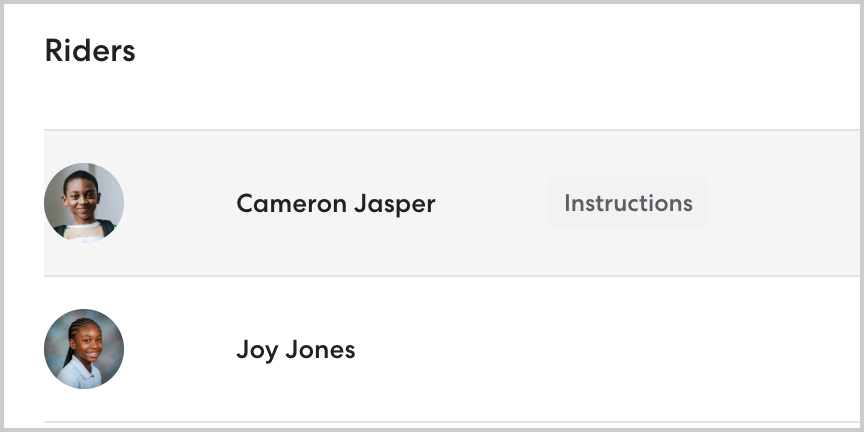Viewport: 864px width, 432px height.
Task: Click the picture of the rider in braids
Action: click(x=84, y=349)
